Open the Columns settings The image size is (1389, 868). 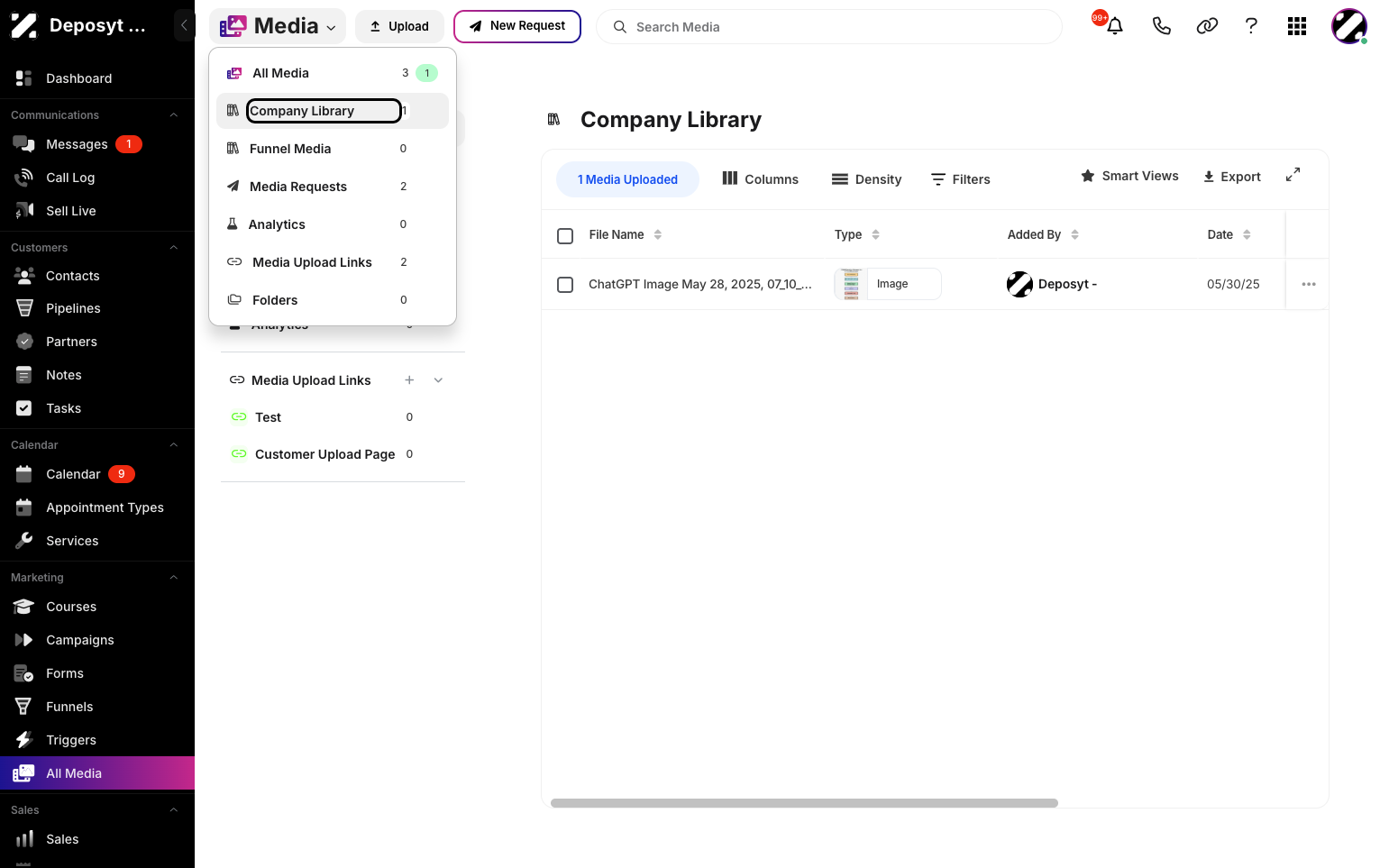pyautogui.click(x=761, y=179)
